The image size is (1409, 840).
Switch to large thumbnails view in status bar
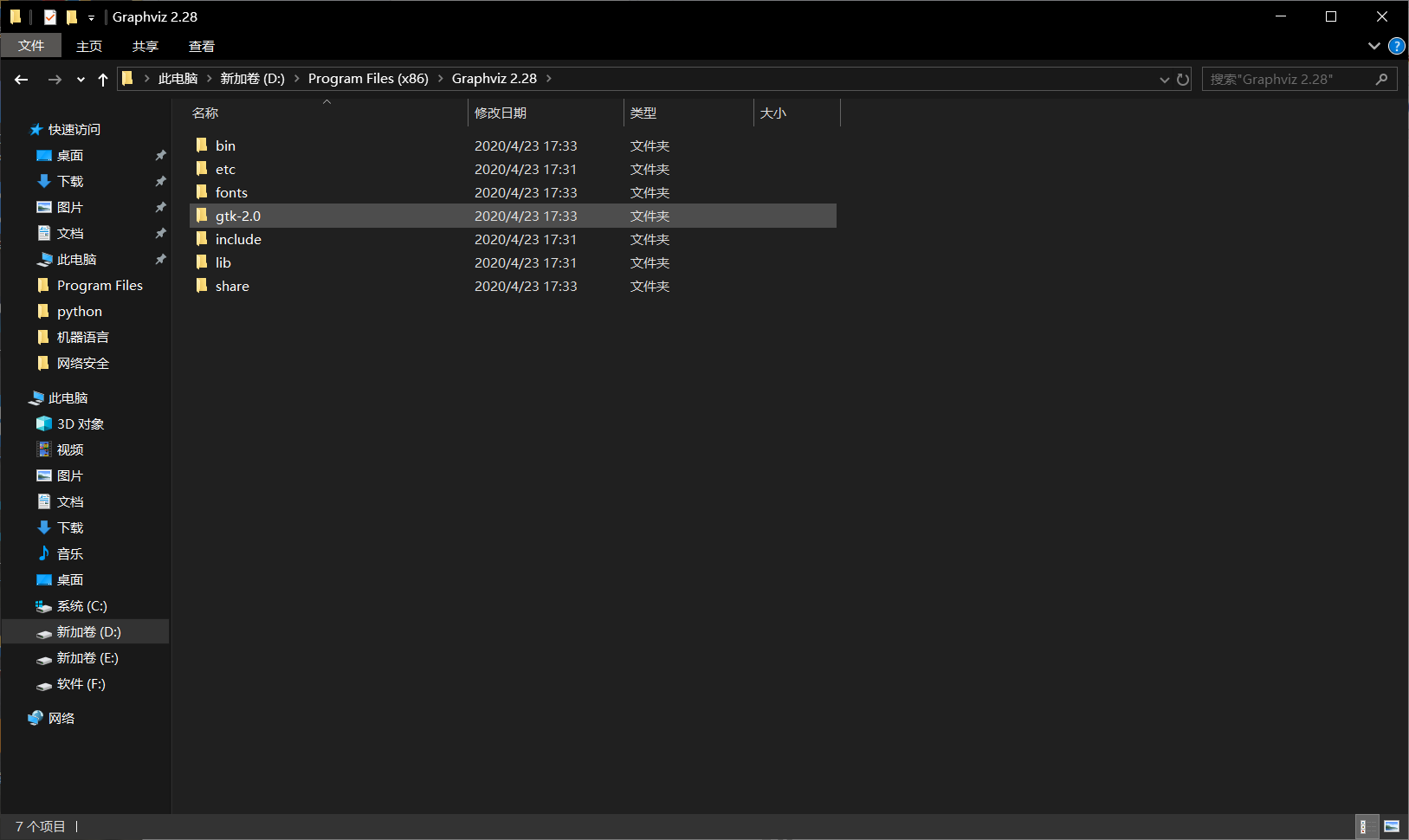coord(1392,827)
